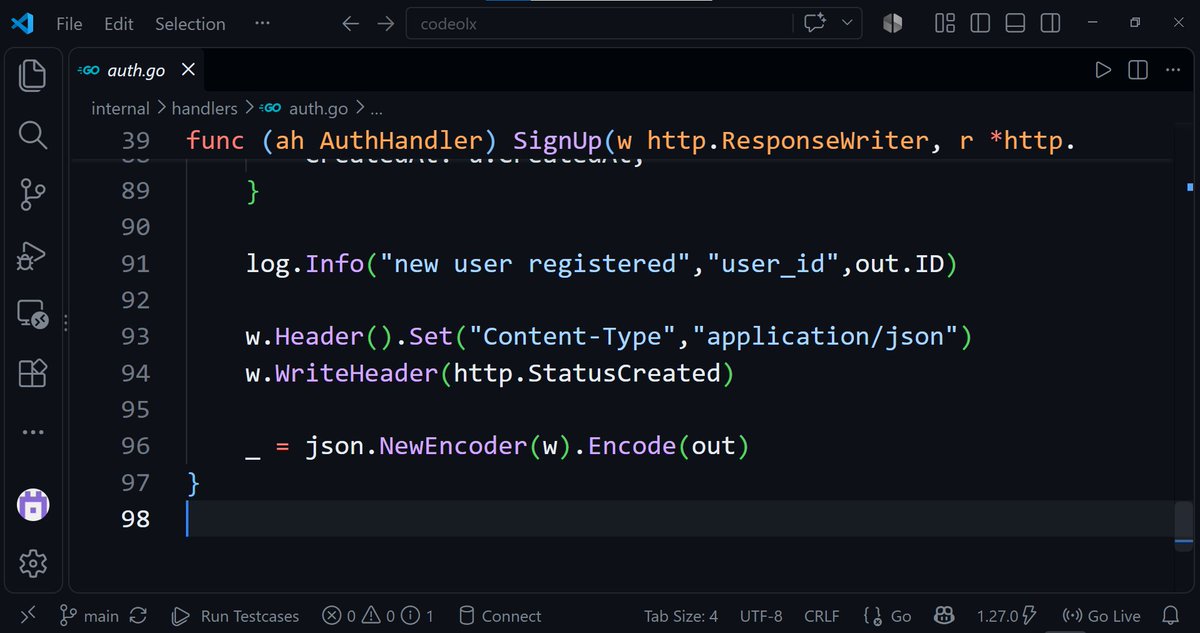Click the sticky SignUp function header line
This screenshot has width=1200, height=633.
[x=628, y=141]
